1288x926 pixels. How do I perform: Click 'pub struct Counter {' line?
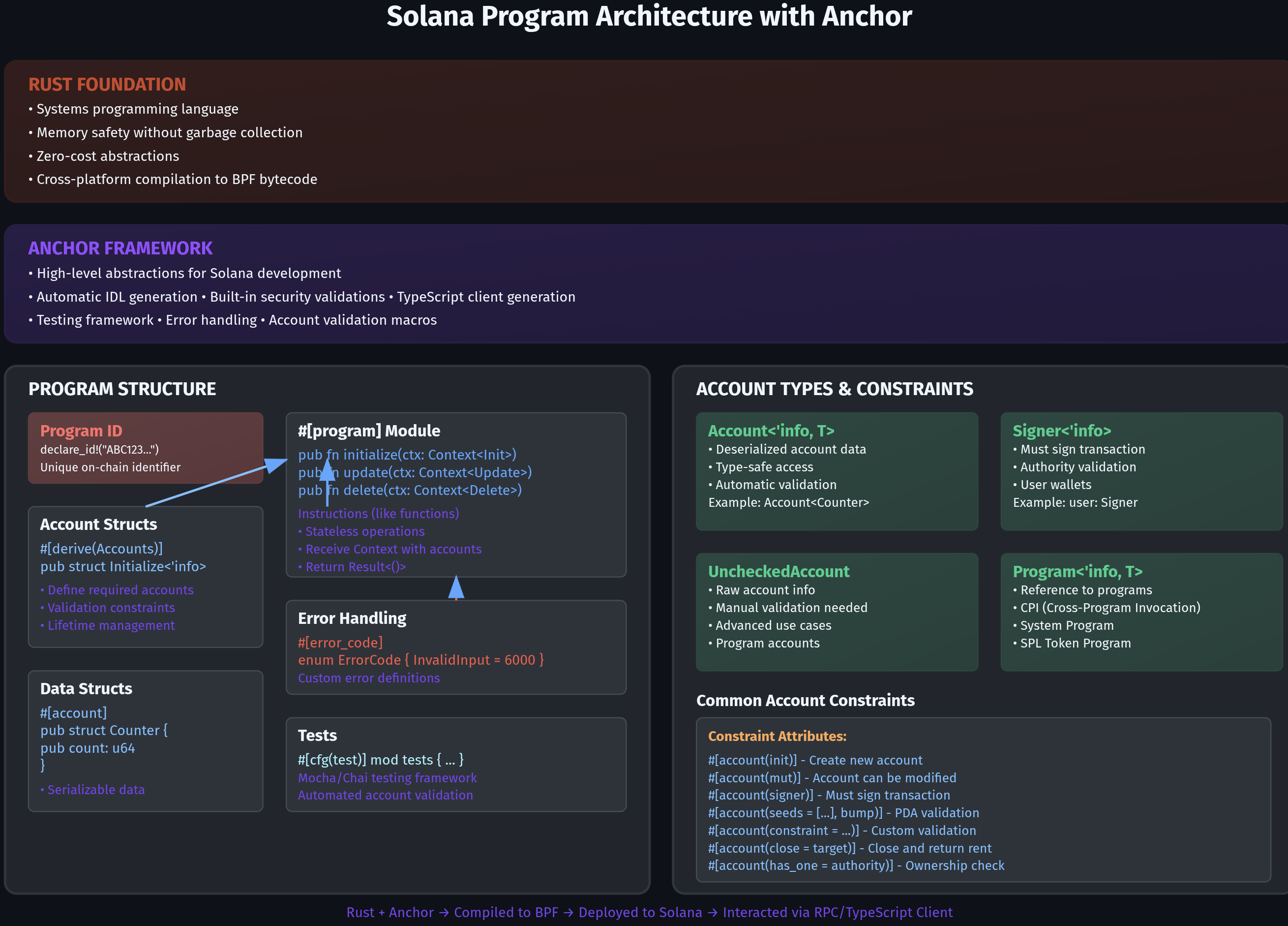[104, 731]
